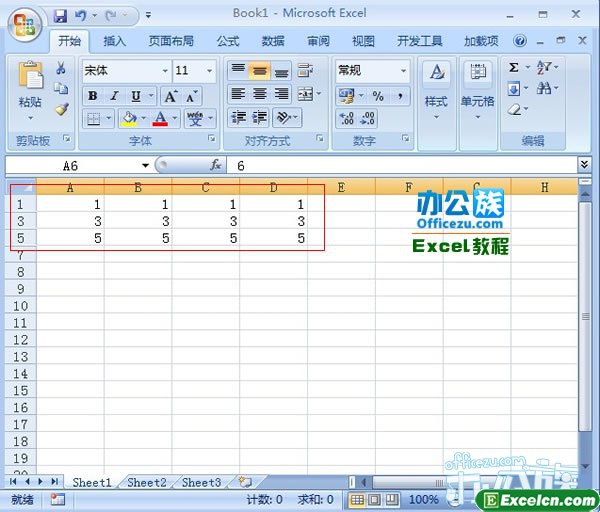Image resolution: width=600 pixels, height=512 pixels.
Task: Apply accounting number format
Action: pyautogui.click(x=347, y=96)
